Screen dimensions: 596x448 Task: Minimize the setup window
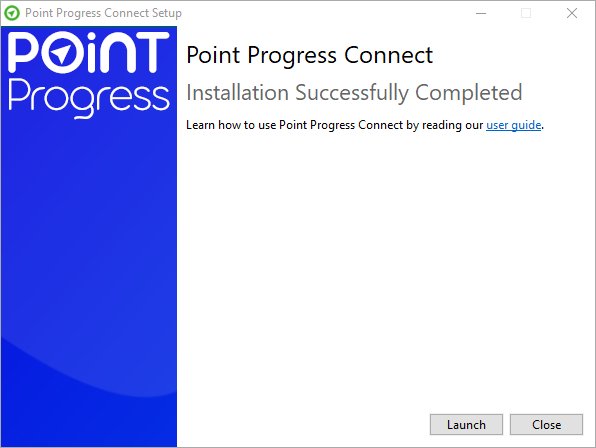481,13
